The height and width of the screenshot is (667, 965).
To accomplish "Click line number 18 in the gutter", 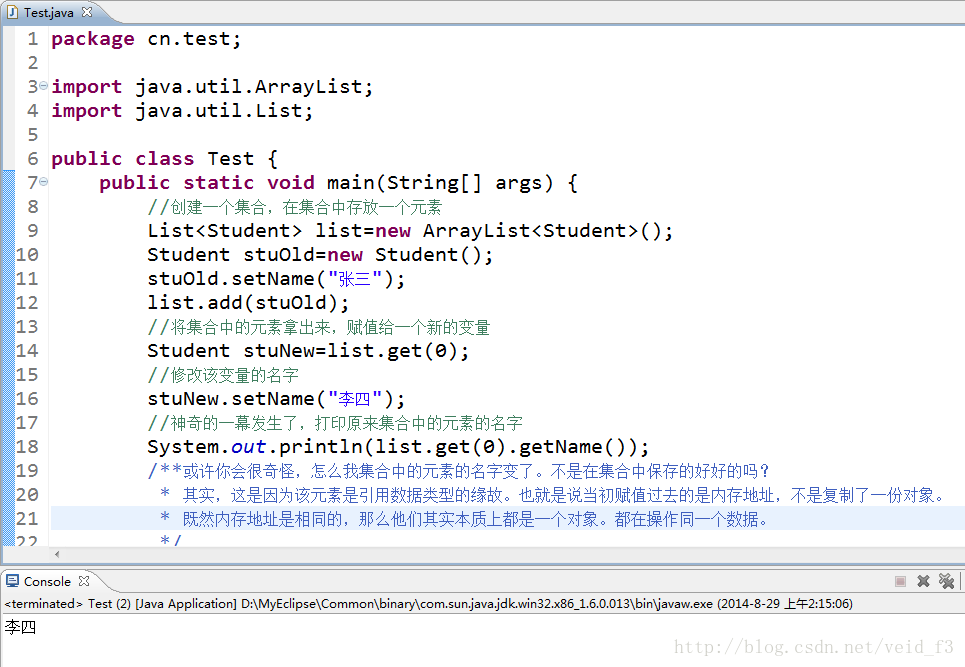I will (x=27, y=447).
